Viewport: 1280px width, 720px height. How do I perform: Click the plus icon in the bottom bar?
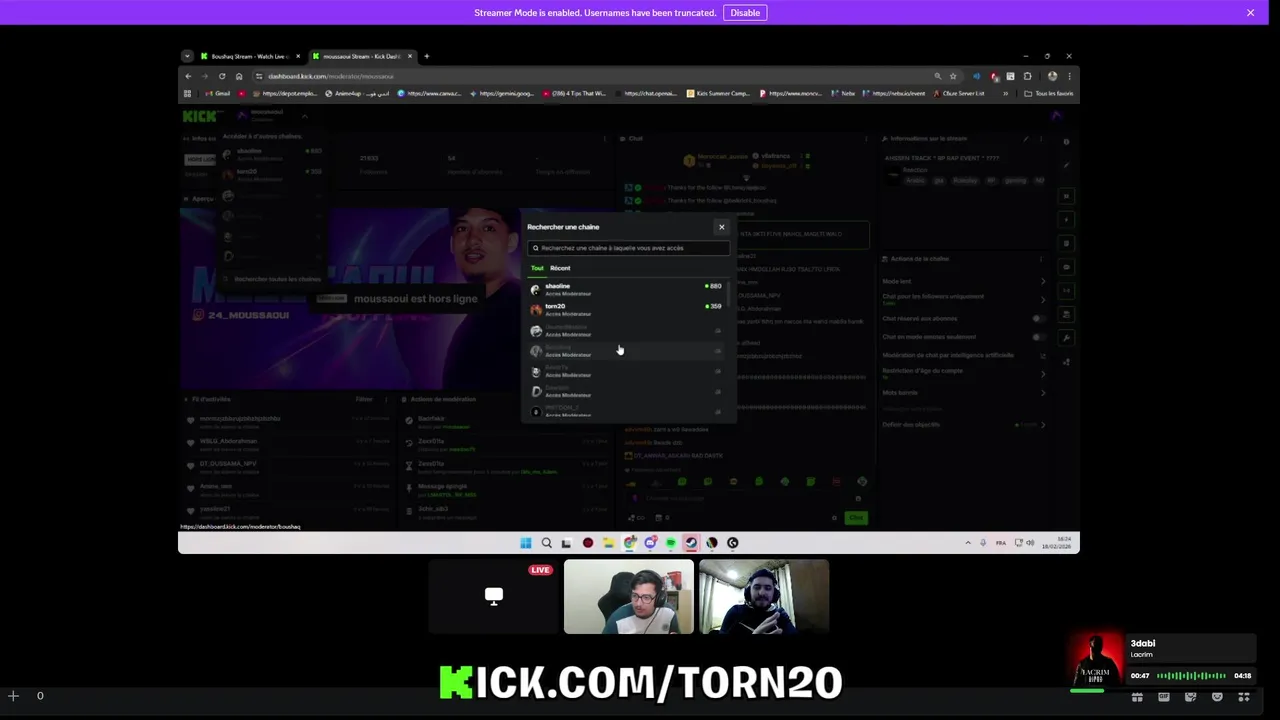13,696
